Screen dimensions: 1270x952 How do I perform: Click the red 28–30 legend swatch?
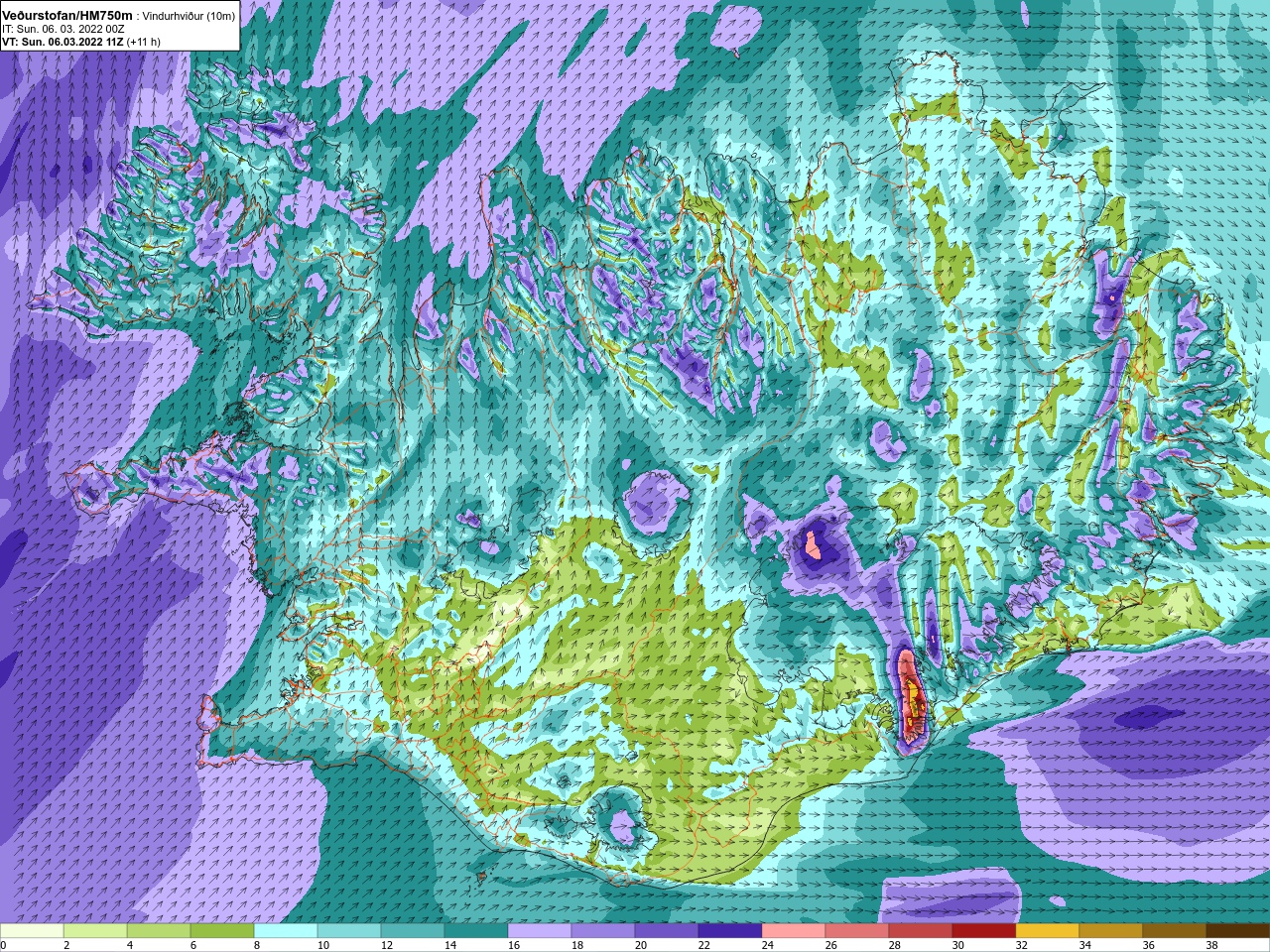click(x=921, y=932)
